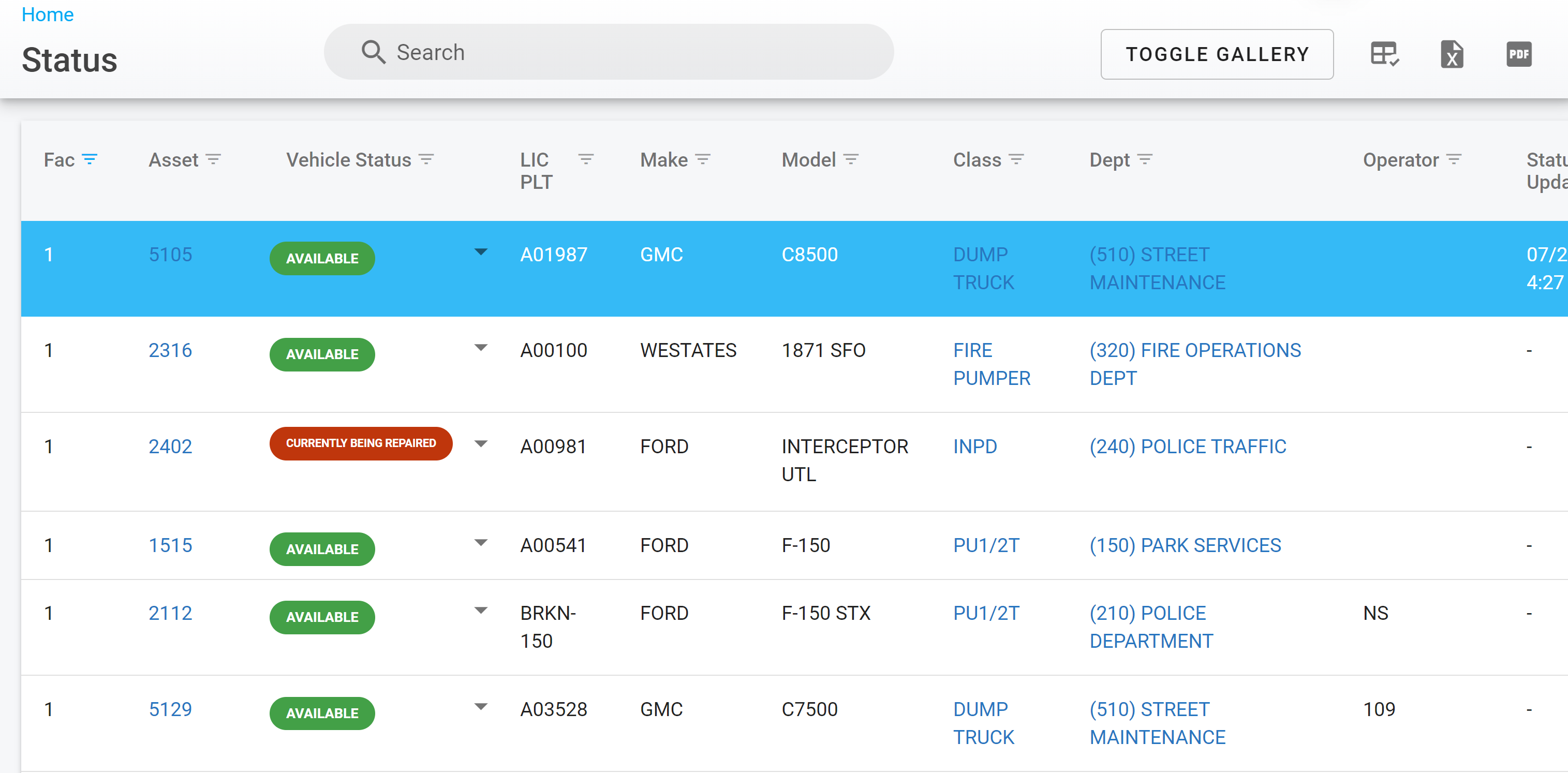Click the Vehicle Status filter icon
1568x773 pixels.
(x=427, y=159)
